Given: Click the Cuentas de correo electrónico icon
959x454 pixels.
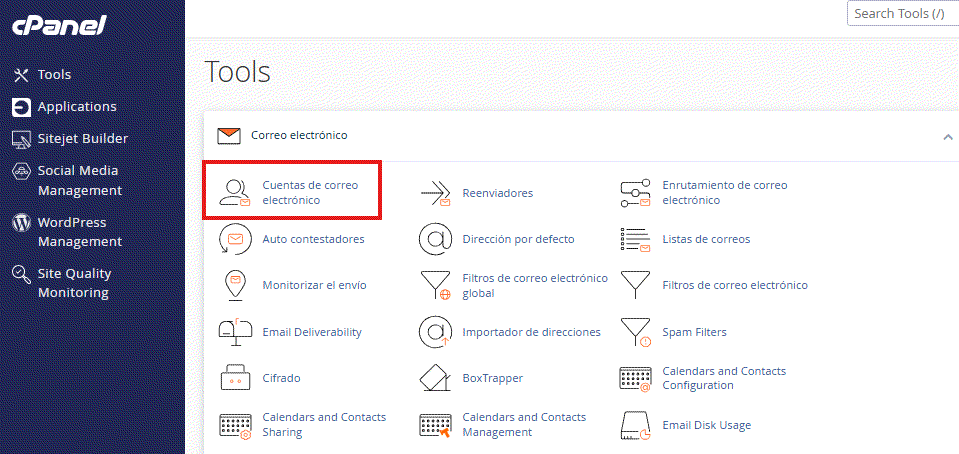Looking at the screenshot, I should pos(235,192).
